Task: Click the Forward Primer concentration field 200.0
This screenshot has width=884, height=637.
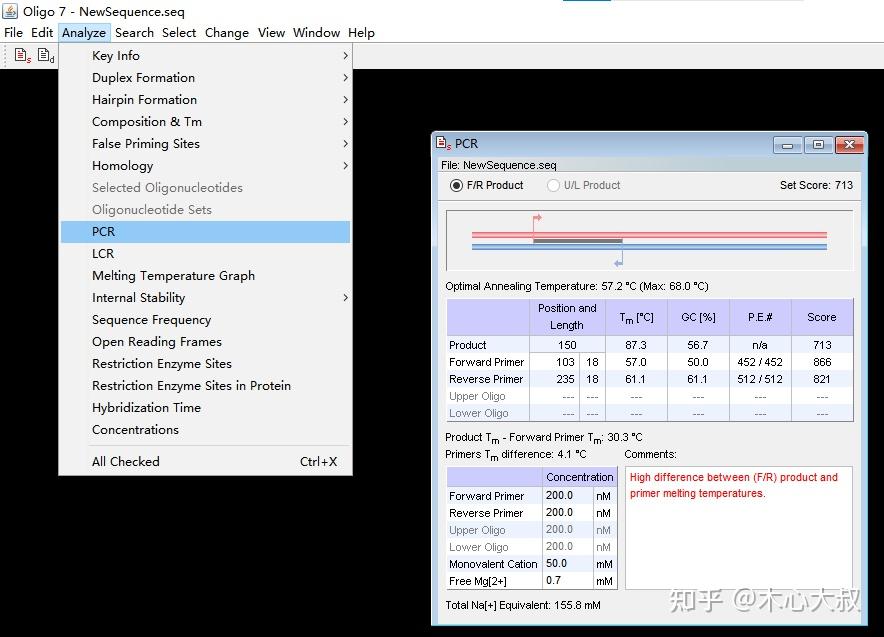Action: [x=568, y=496]
